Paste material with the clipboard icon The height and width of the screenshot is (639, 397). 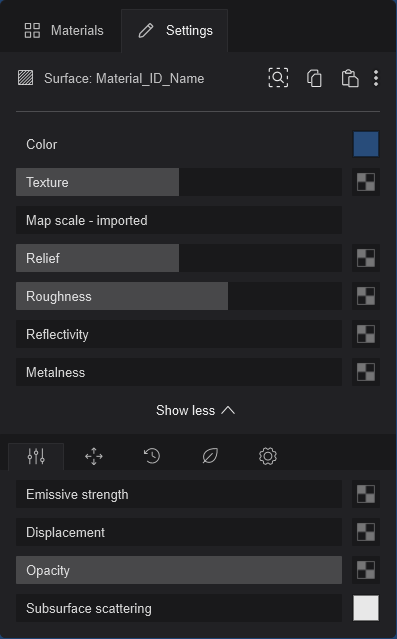(350, 78)
